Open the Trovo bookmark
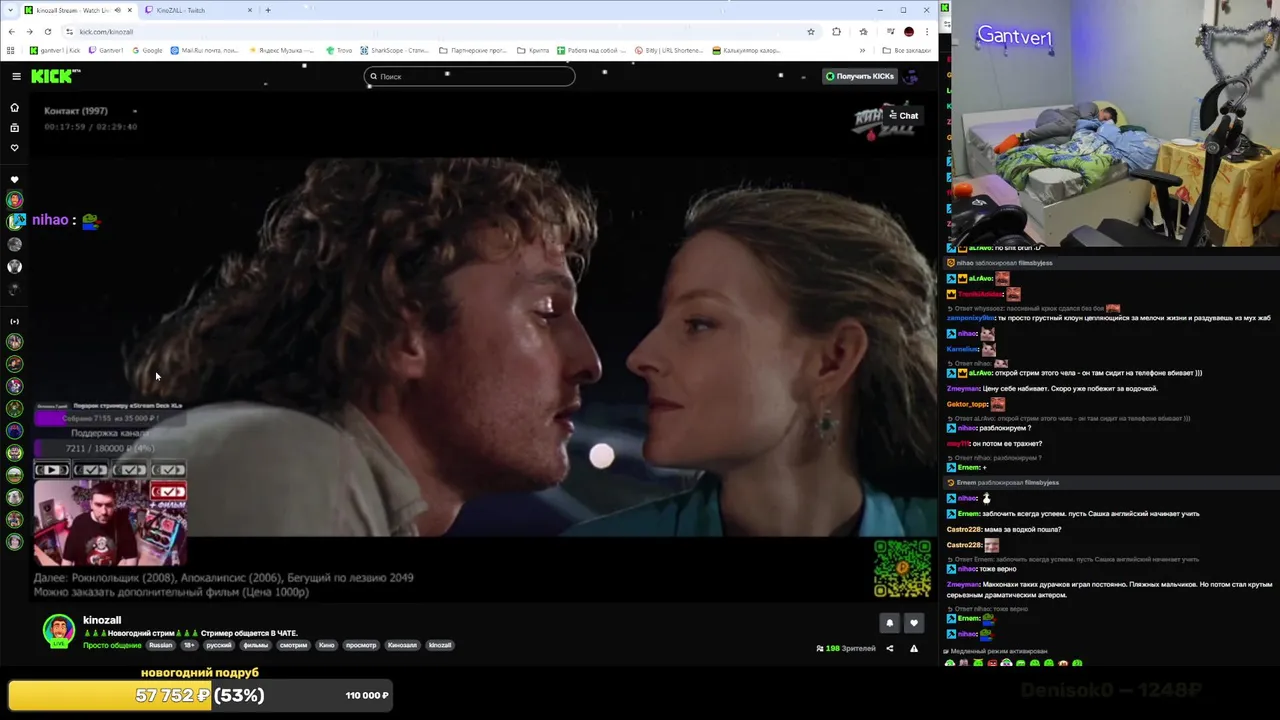This screenshot has height=720, width=1280. pos(339,50)
